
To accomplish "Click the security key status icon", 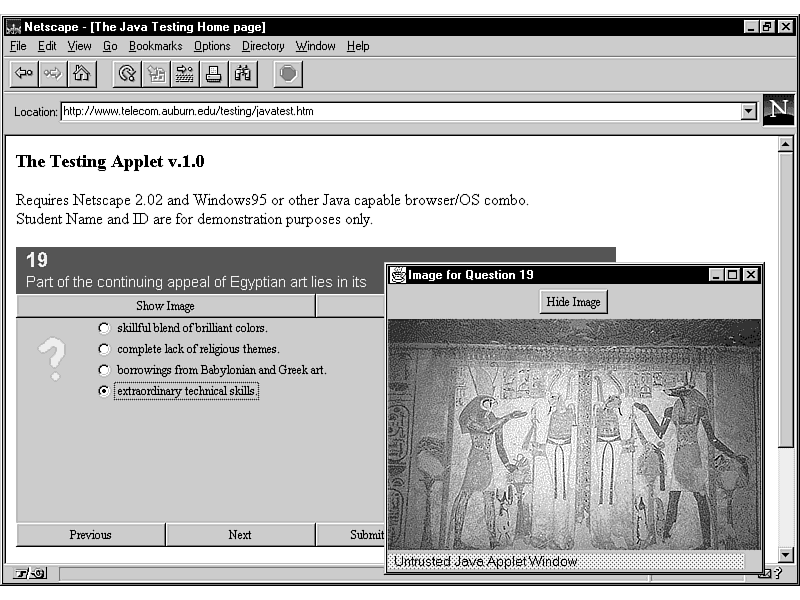I will 30,573.
